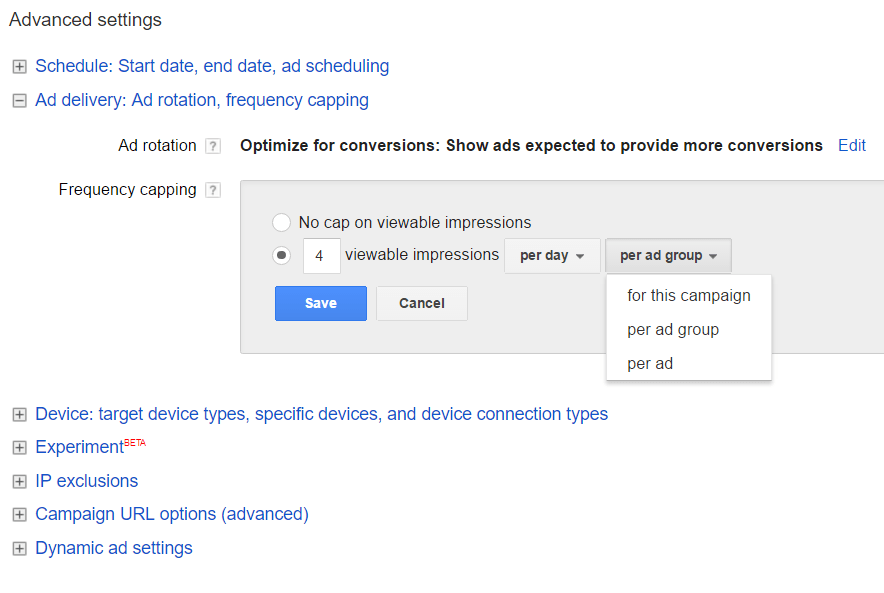Choose 'for this campaign' from the menu
This screenshot has width=884, height=593.
pos(688,295)
